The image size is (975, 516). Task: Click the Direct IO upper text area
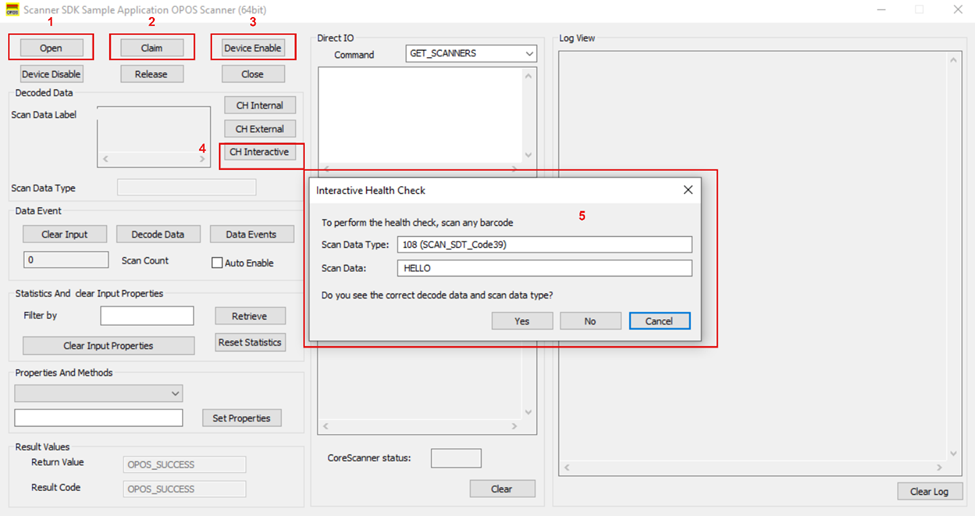coord(420,115)
